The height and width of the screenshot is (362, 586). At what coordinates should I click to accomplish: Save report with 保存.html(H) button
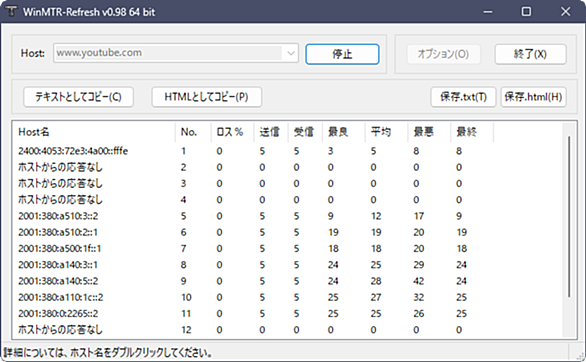(x=533, y=97)
